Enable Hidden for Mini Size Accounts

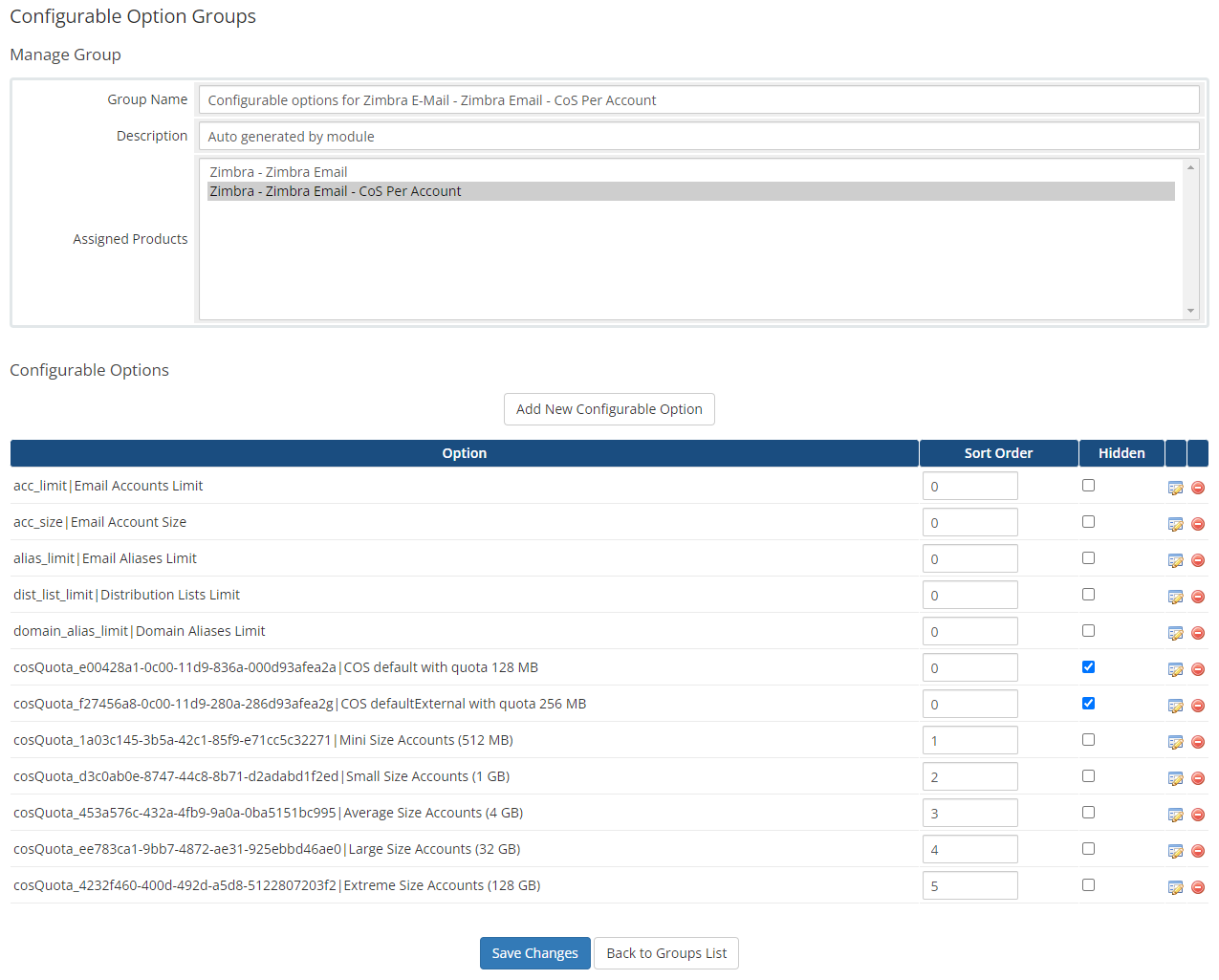[x=1088, y=739]
